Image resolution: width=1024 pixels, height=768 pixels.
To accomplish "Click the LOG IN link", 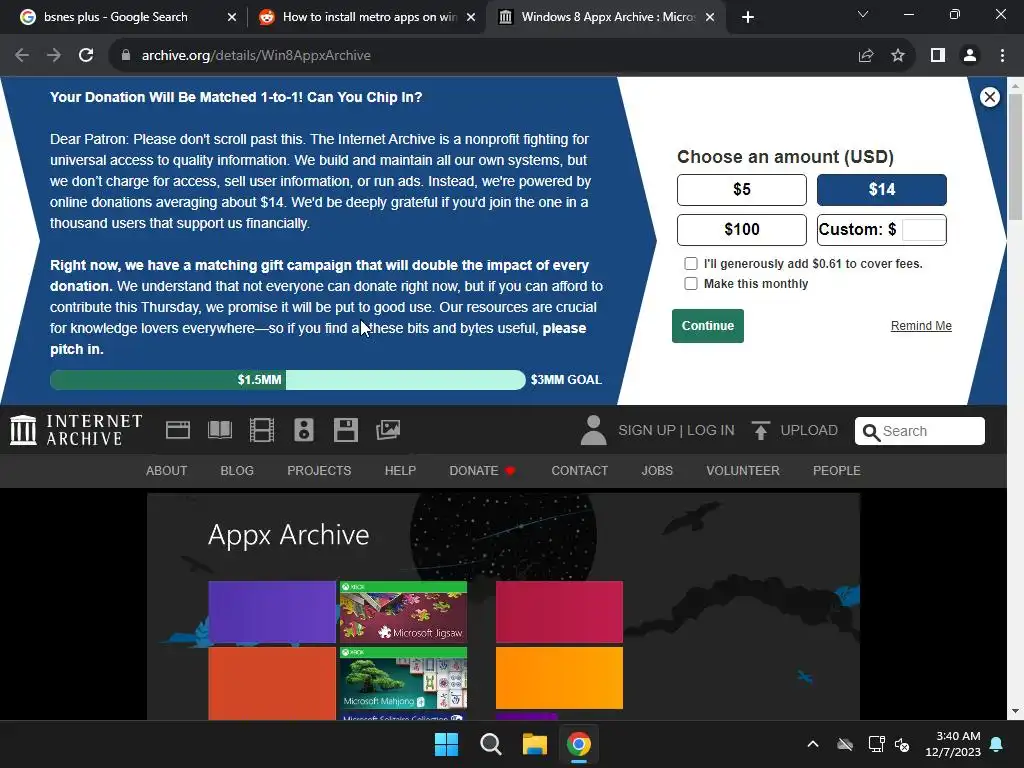I will (711, 430).
